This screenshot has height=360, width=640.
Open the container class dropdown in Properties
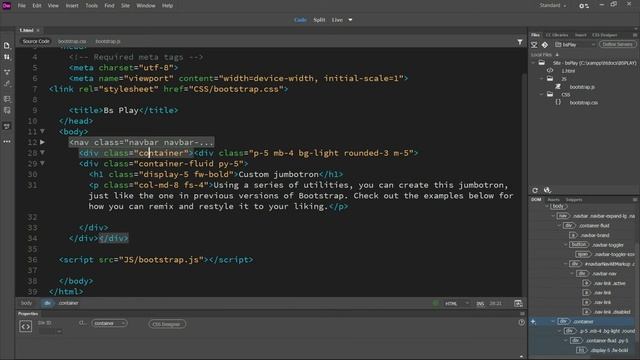pos(109,323)
